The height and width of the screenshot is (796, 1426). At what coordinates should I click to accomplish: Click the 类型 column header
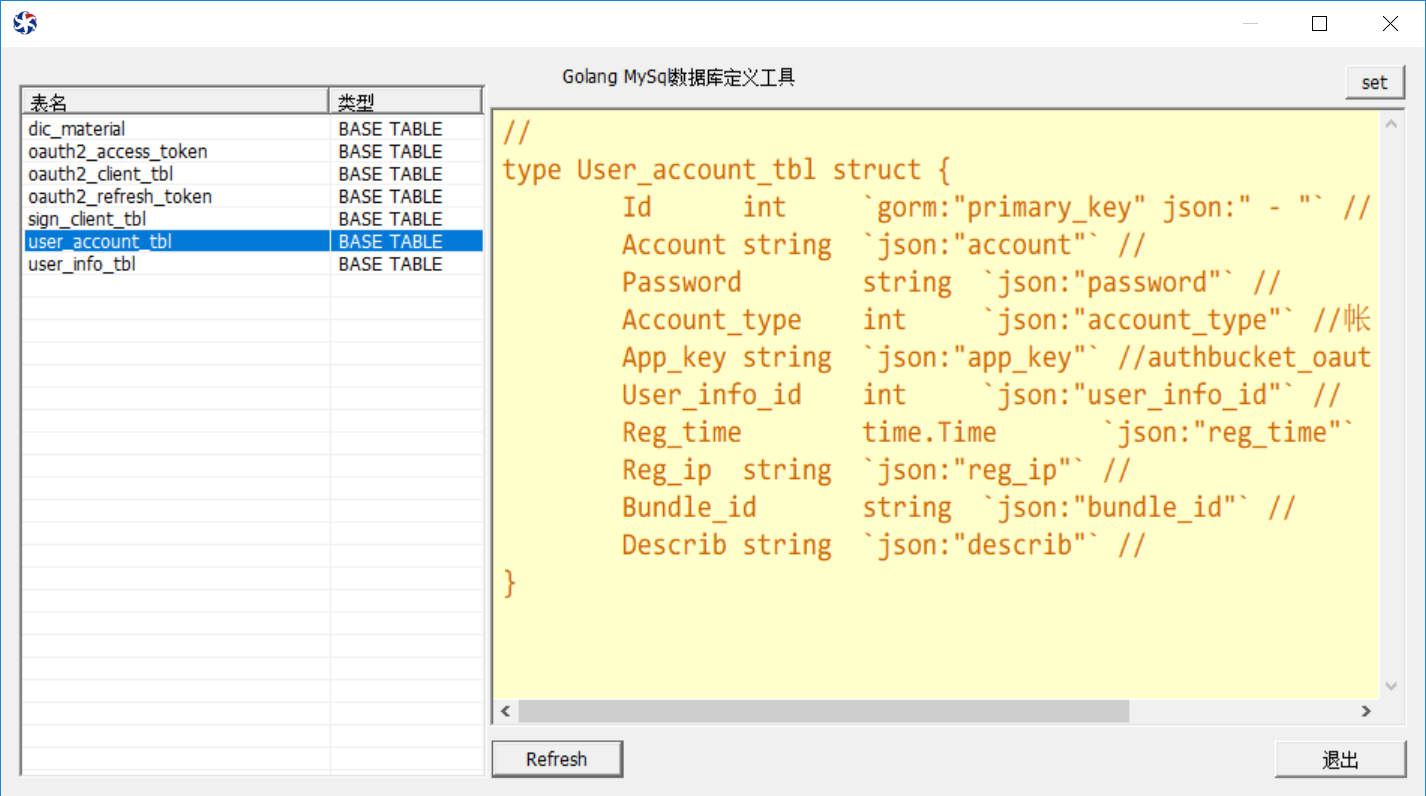(405, 101)
